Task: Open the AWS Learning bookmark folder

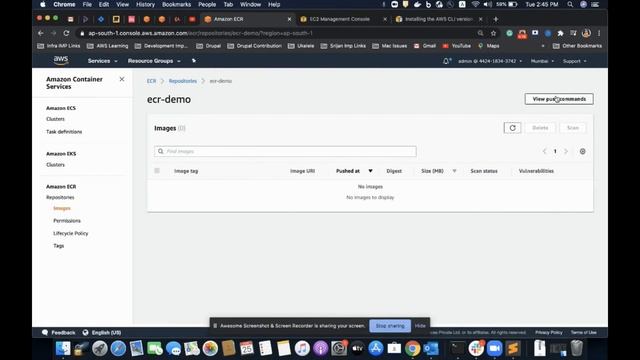Action: tap(107, 46)
